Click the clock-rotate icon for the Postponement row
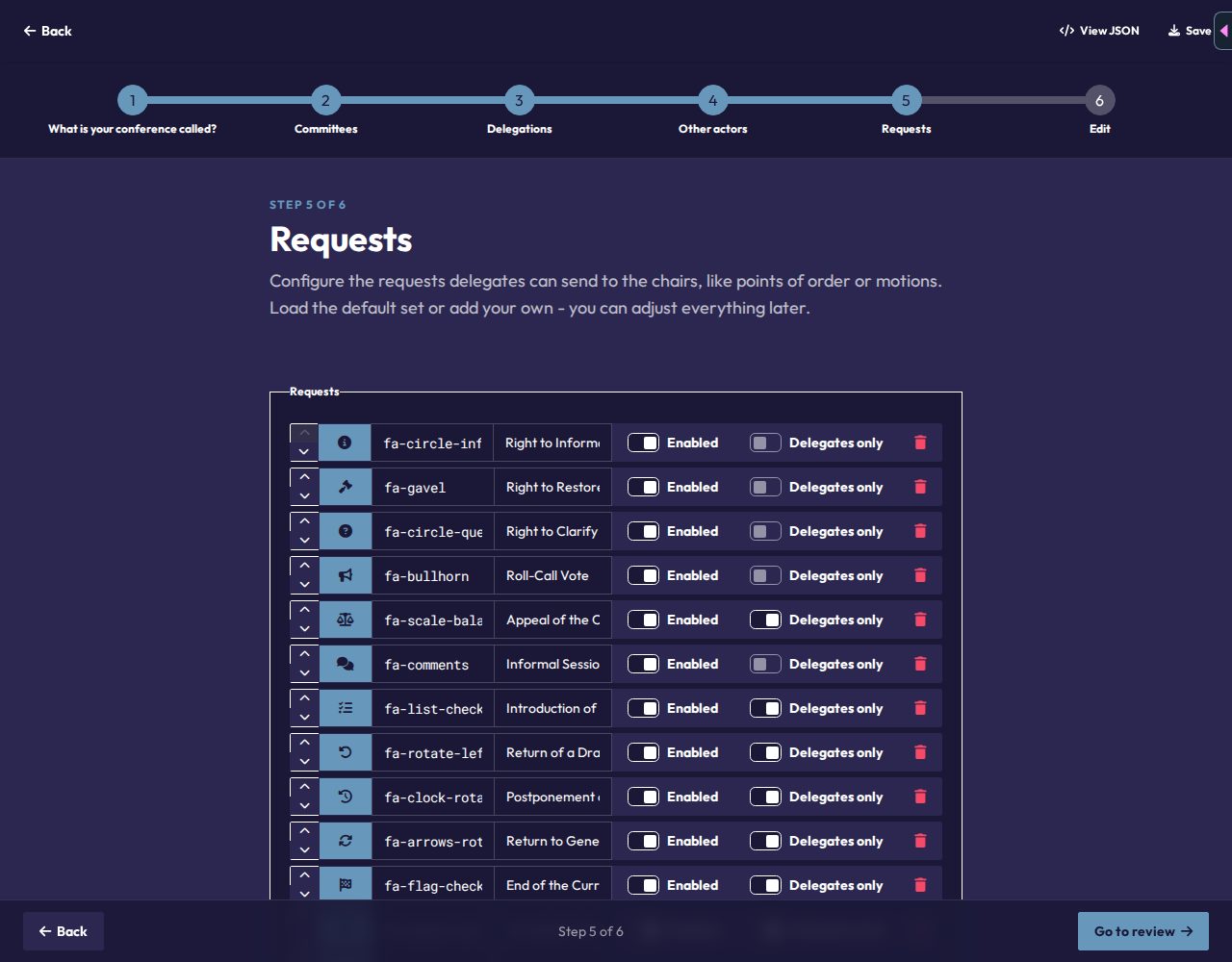 [x=345, y=797]
